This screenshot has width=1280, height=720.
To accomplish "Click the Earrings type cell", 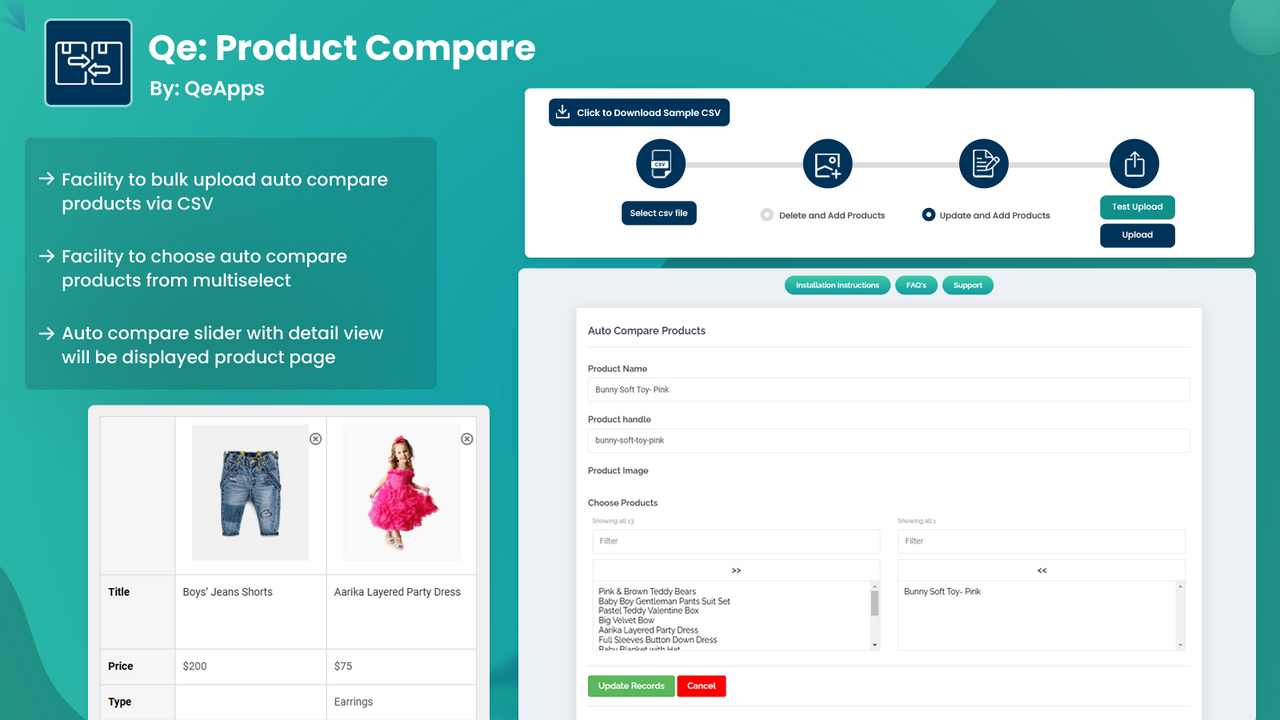I will (401, 702).
